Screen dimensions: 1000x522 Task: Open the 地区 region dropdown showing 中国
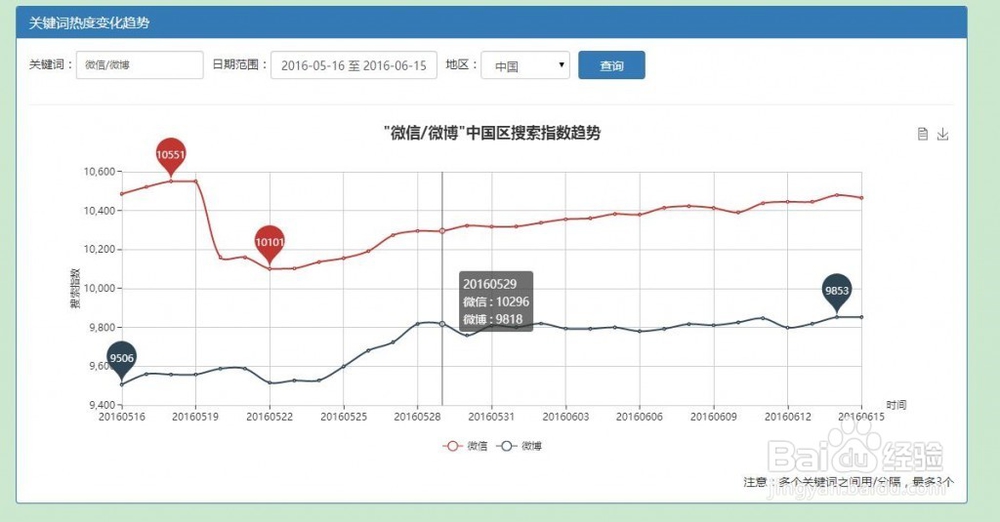click(526, 65)
